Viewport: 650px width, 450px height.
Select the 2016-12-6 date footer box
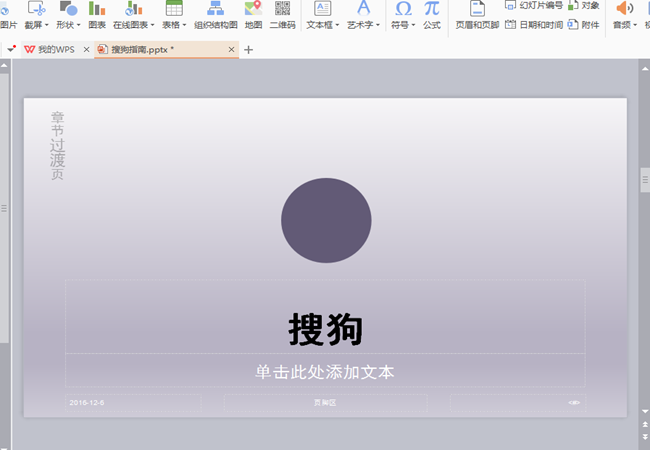[133, 403]
